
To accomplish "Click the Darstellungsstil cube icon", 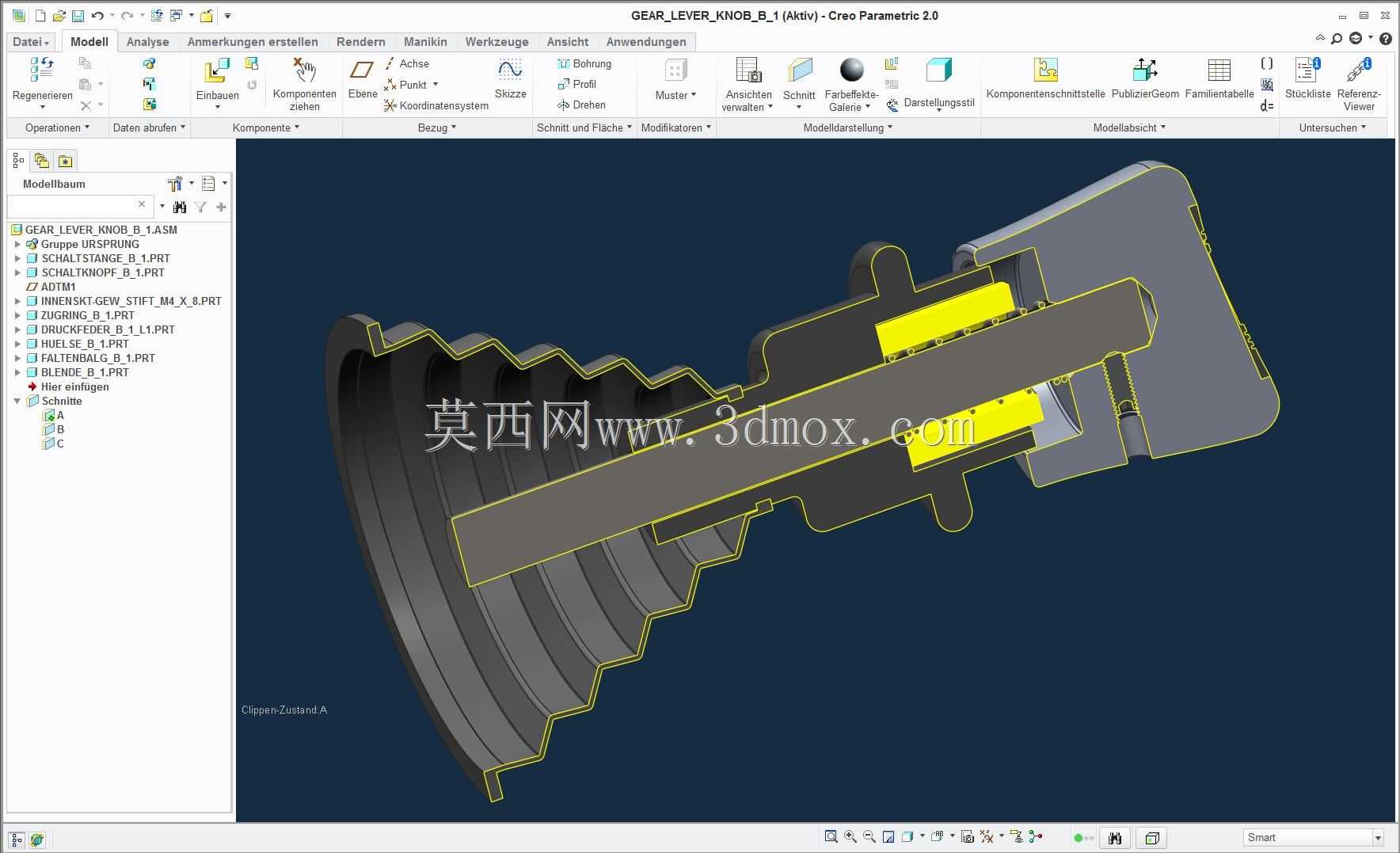I will [938, 70].
